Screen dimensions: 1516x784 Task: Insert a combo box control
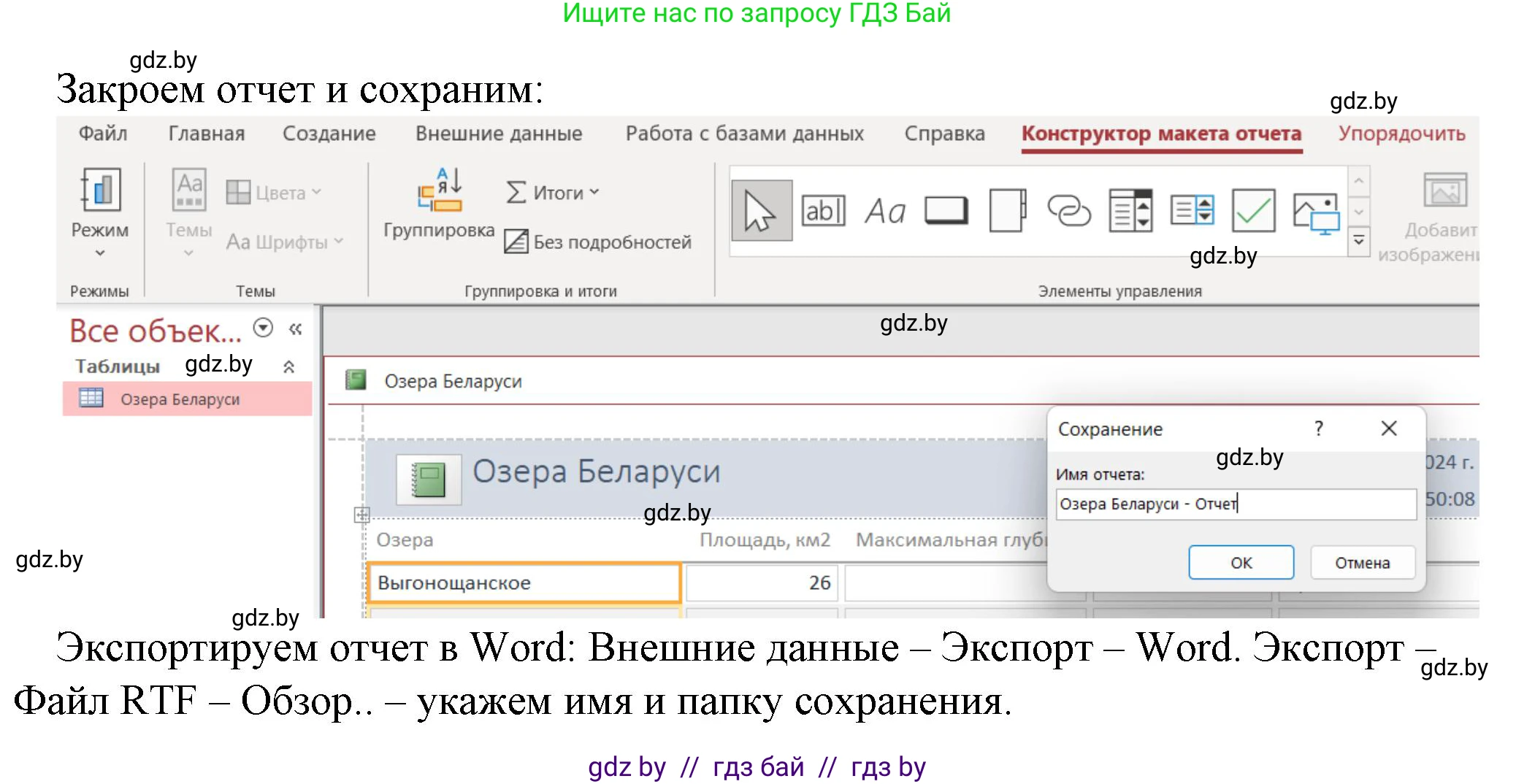click(x=1130, y=211)
